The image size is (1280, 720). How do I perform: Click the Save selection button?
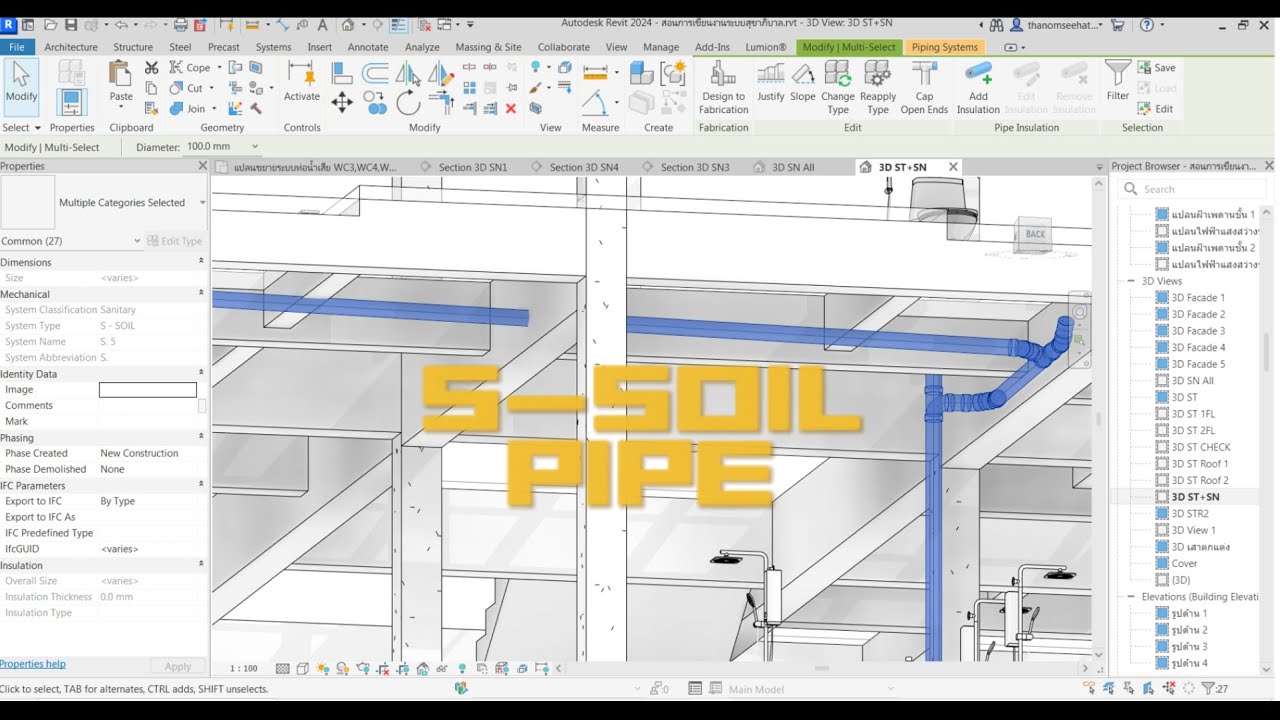pyautogui.click(x=1156, y=68)
